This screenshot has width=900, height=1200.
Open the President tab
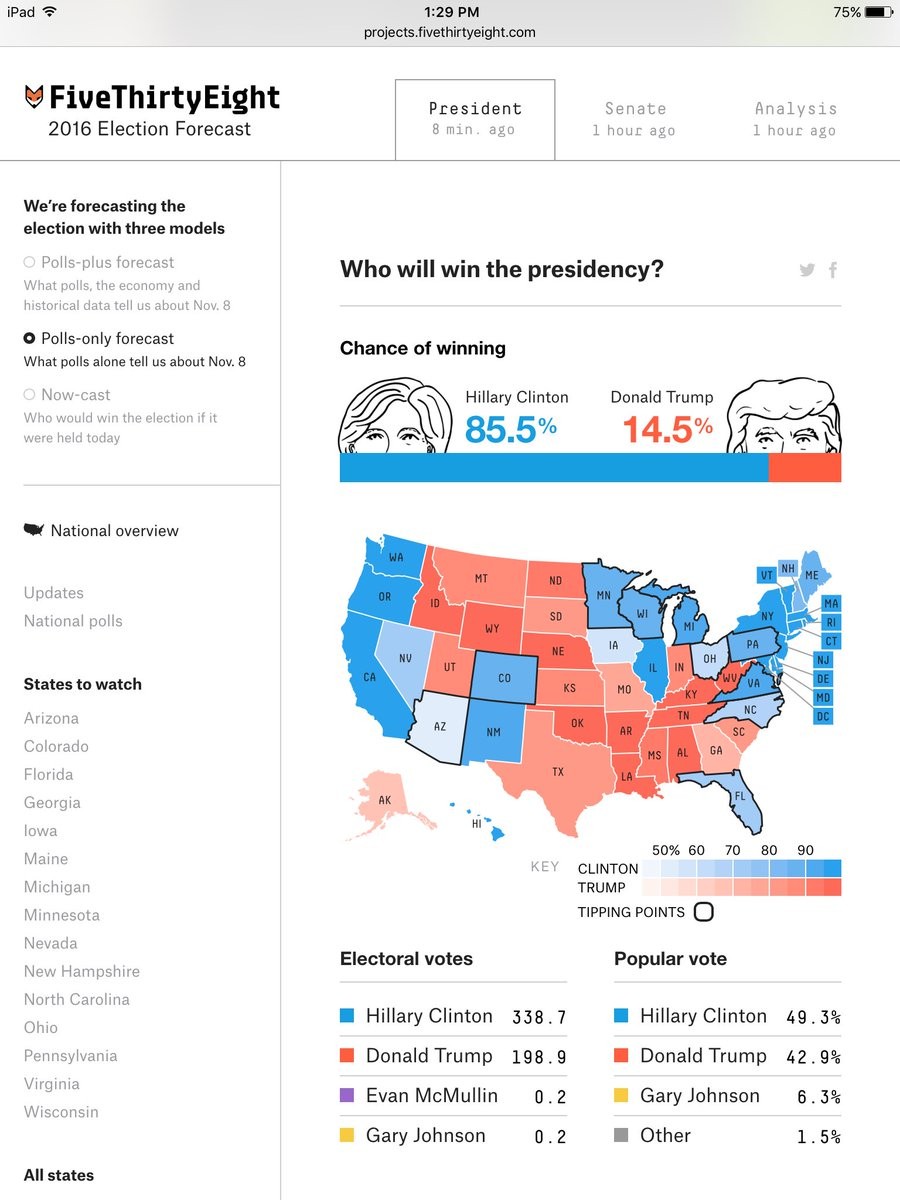pos(475,119)
